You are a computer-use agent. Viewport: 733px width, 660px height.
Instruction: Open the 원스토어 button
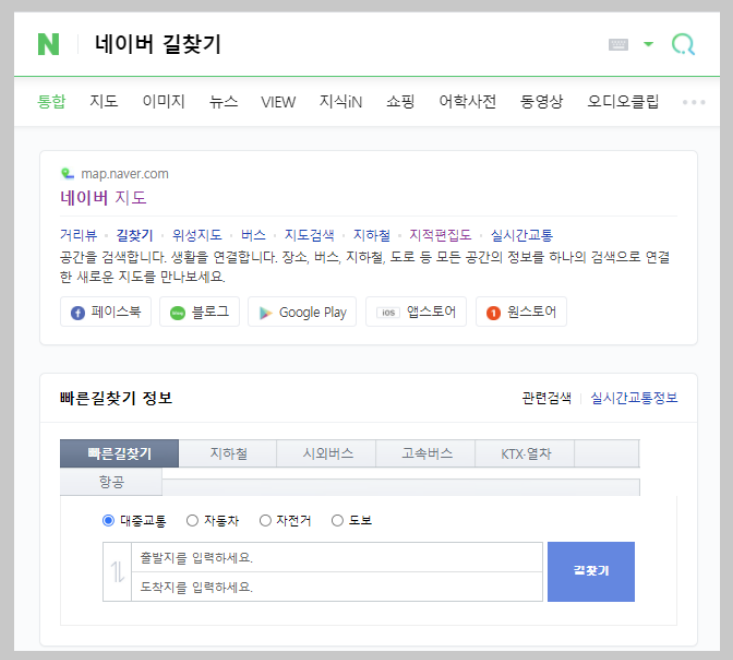tap(521, 311)
